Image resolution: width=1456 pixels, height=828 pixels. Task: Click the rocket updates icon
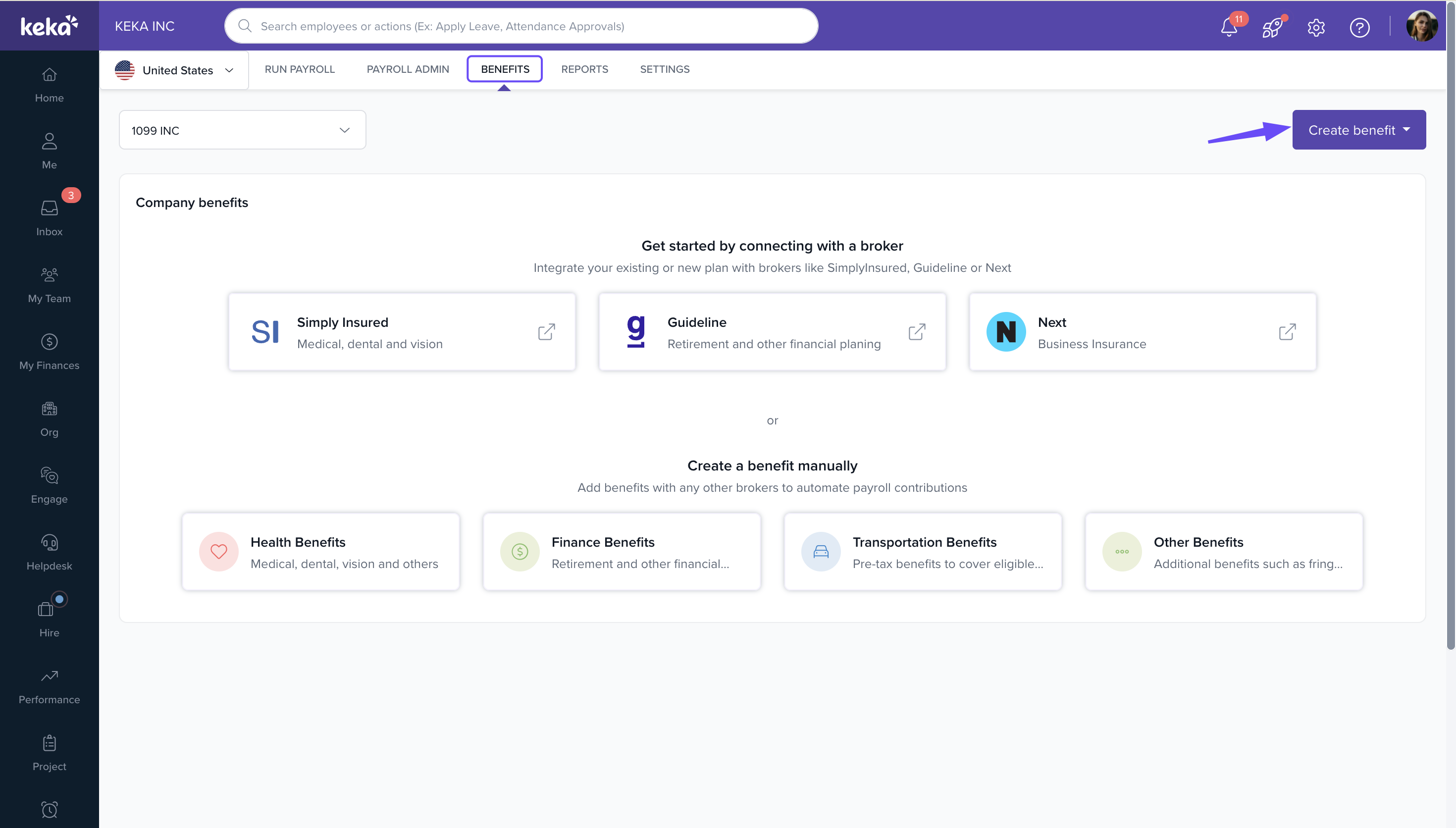[1272, 27]
